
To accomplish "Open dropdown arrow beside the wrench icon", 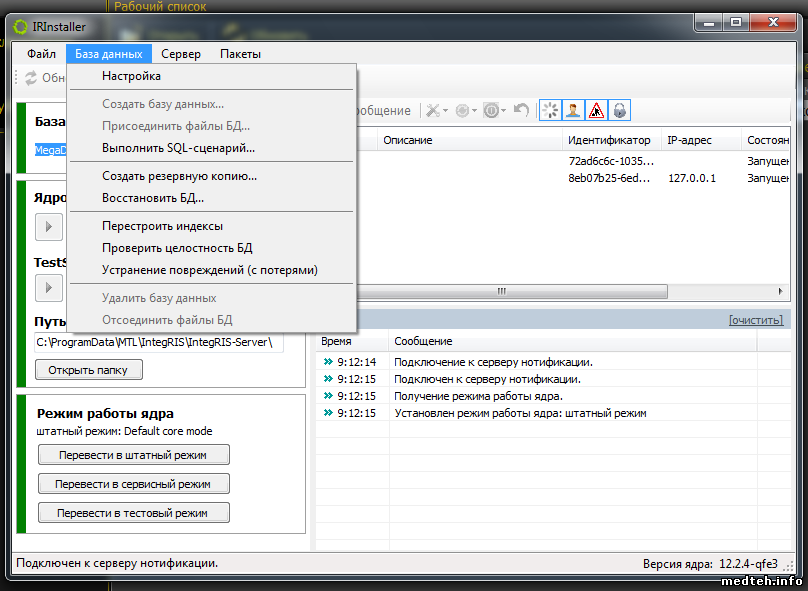I will (446, 110).
